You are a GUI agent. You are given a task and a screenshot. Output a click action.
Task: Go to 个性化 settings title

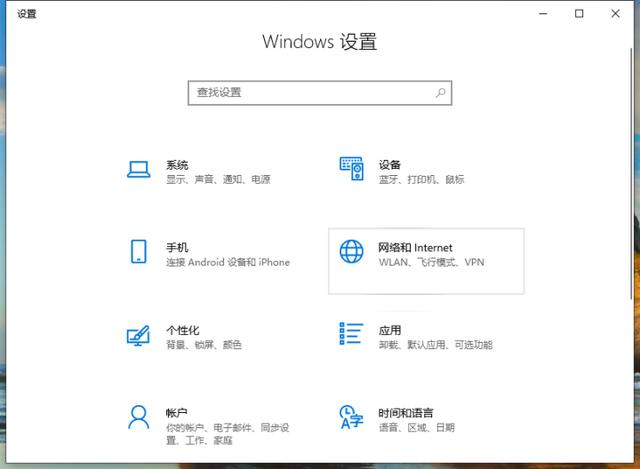(182, 330)
